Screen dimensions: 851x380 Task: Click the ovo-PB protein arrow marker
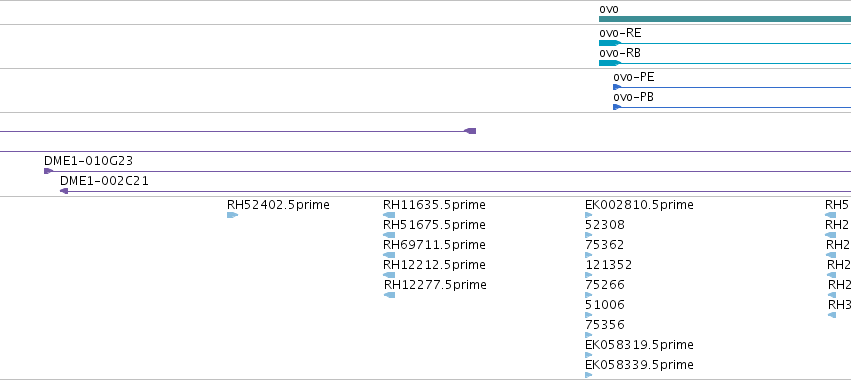(617, 107)
